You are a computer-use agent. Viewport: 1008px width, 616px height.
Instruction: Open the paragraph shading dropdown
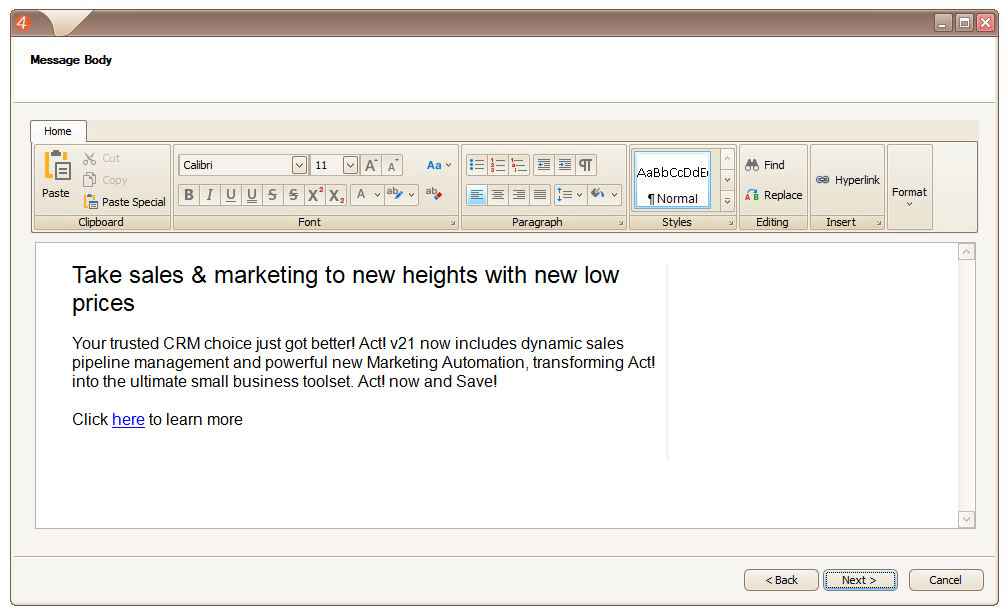pyautogui.click(x=604, y=194)
